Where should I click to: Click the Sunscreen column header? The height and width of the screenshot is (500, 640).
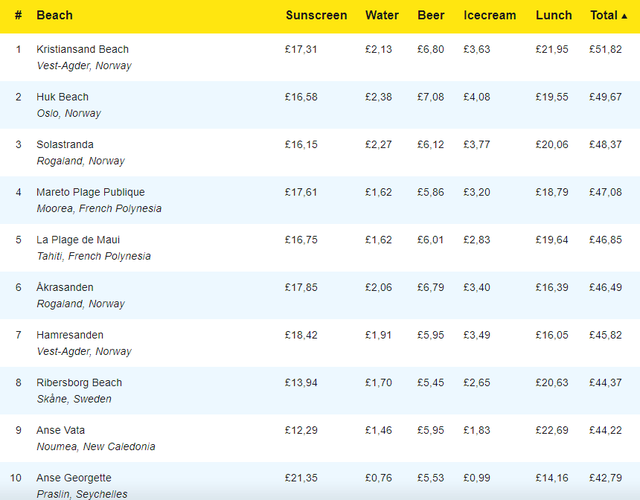tap(316, 15)
